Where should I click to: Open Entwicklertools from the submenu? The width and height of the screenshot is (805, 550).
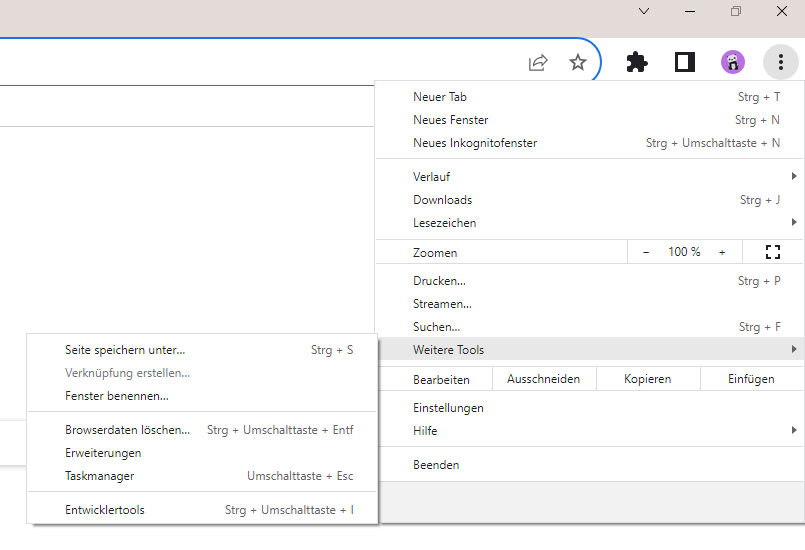coord(105,510)
